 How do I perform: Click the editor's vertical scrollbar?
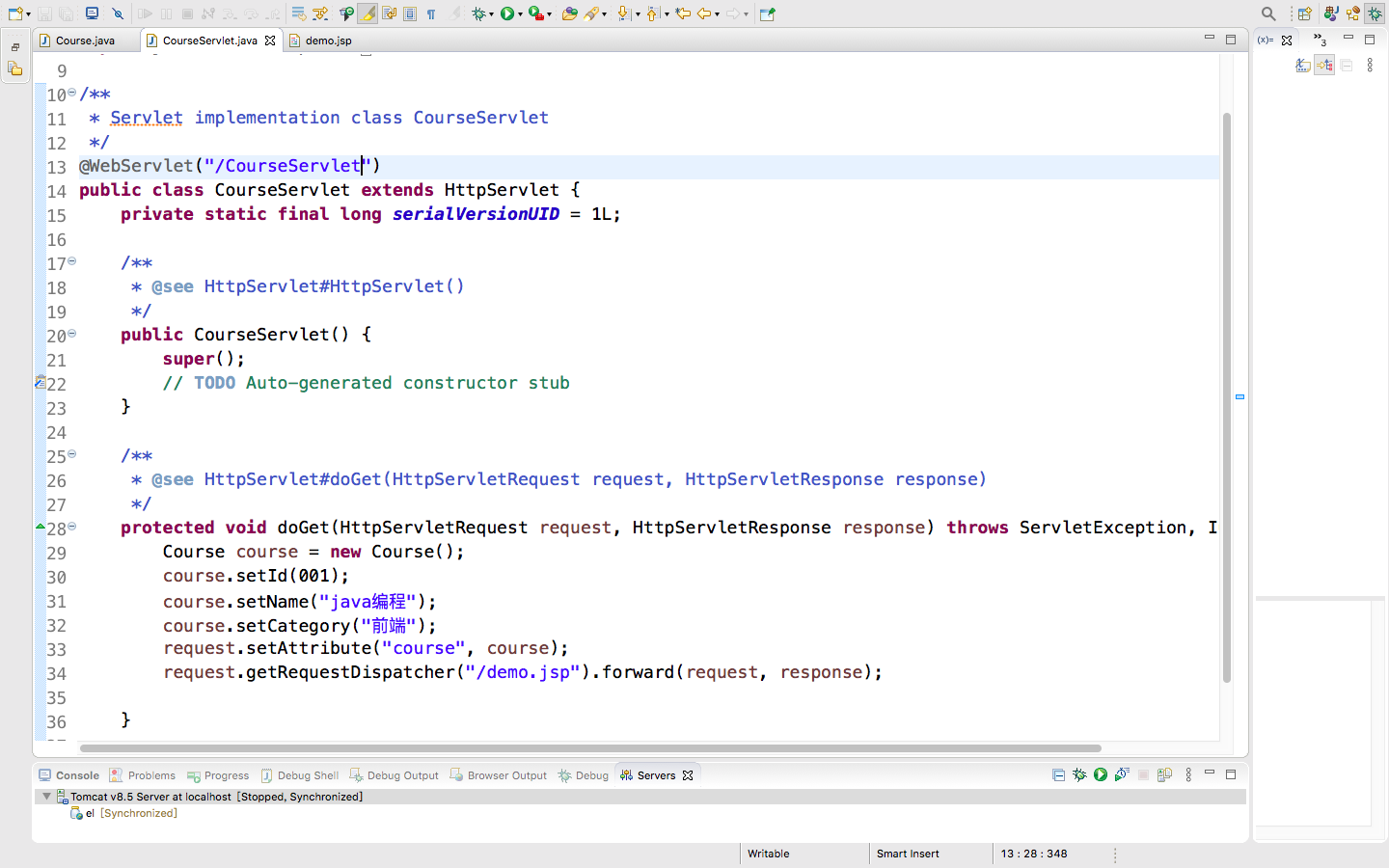[x=1227, y=397]
